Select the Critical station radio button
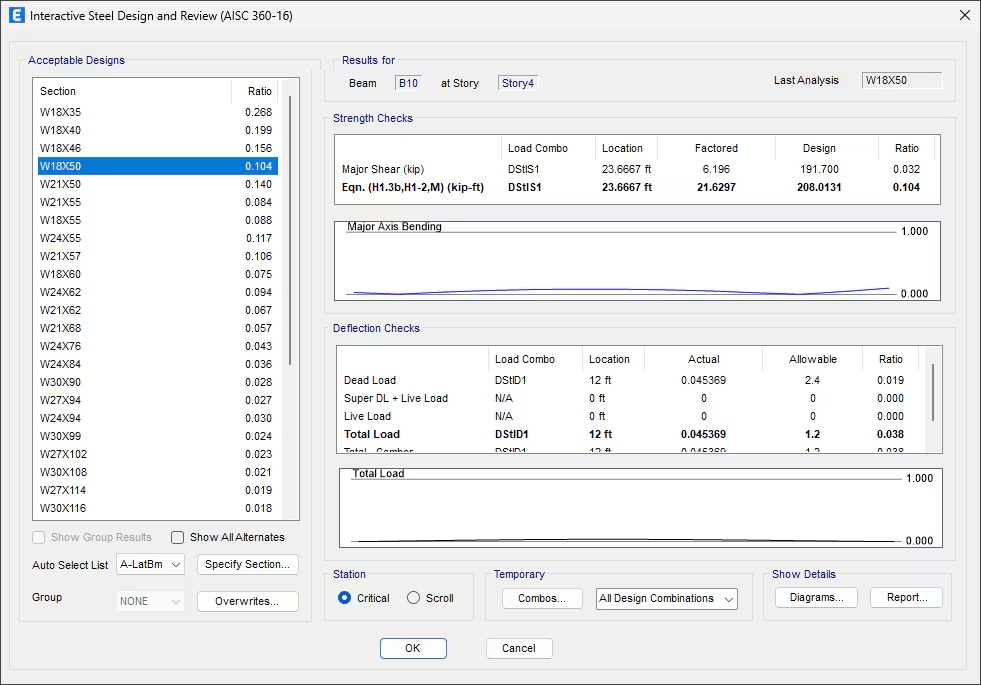981x685 pixels. tap(345, 598)
